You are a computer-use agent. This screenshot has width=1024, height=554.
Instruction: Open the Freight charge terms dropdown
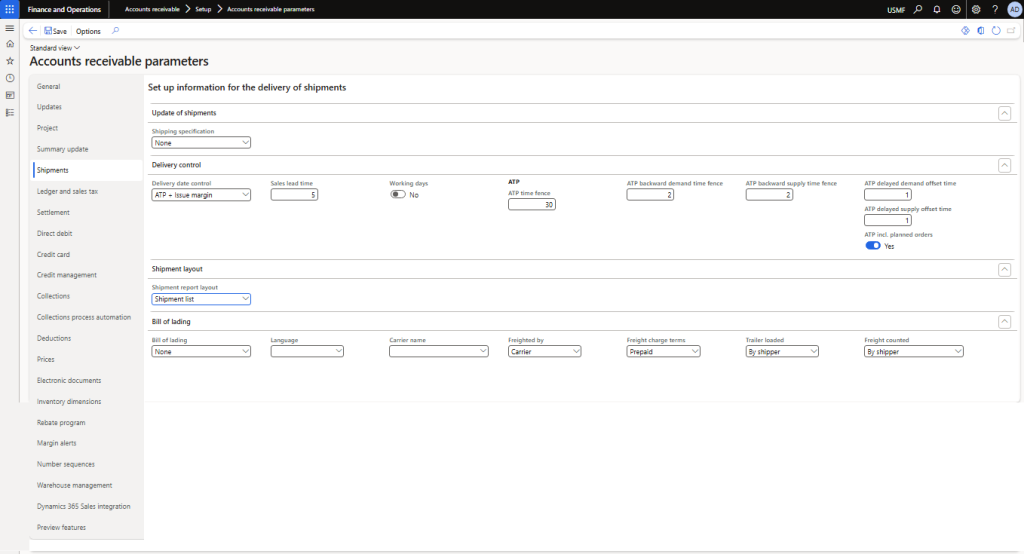pos(663,351)
